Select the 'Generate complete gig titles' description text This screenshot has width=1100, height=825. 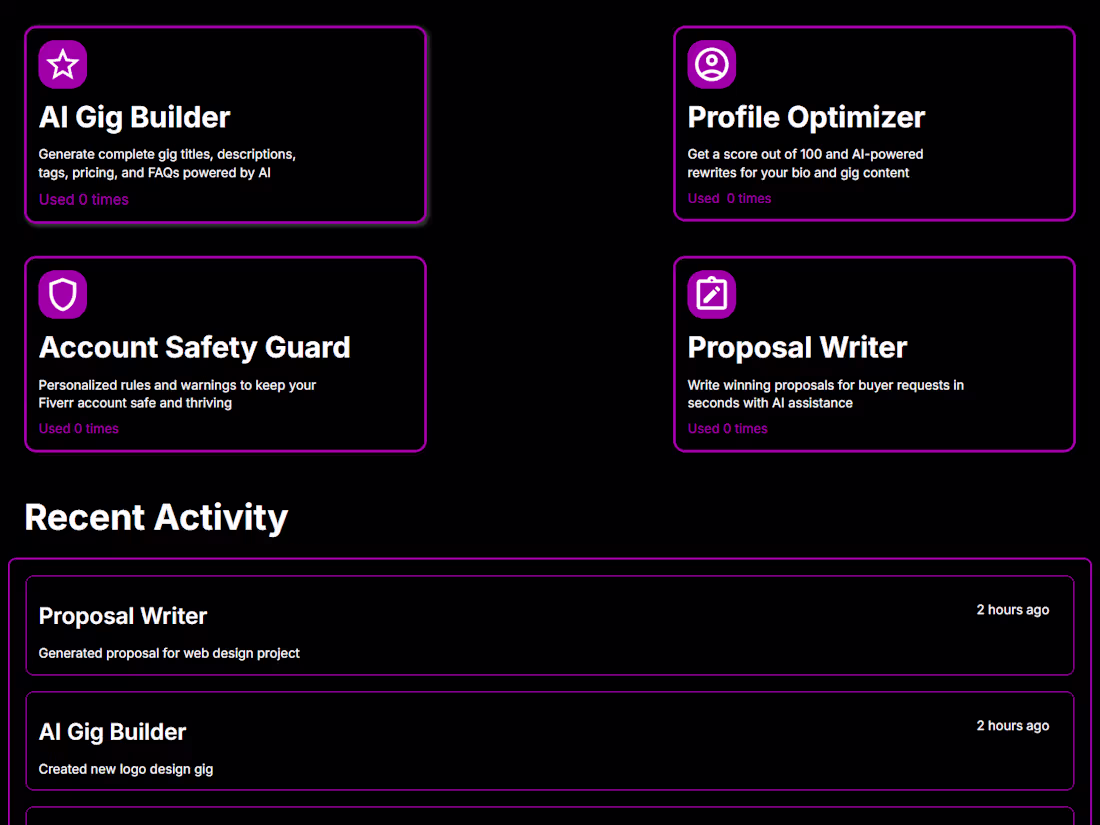tap(167, 163)
